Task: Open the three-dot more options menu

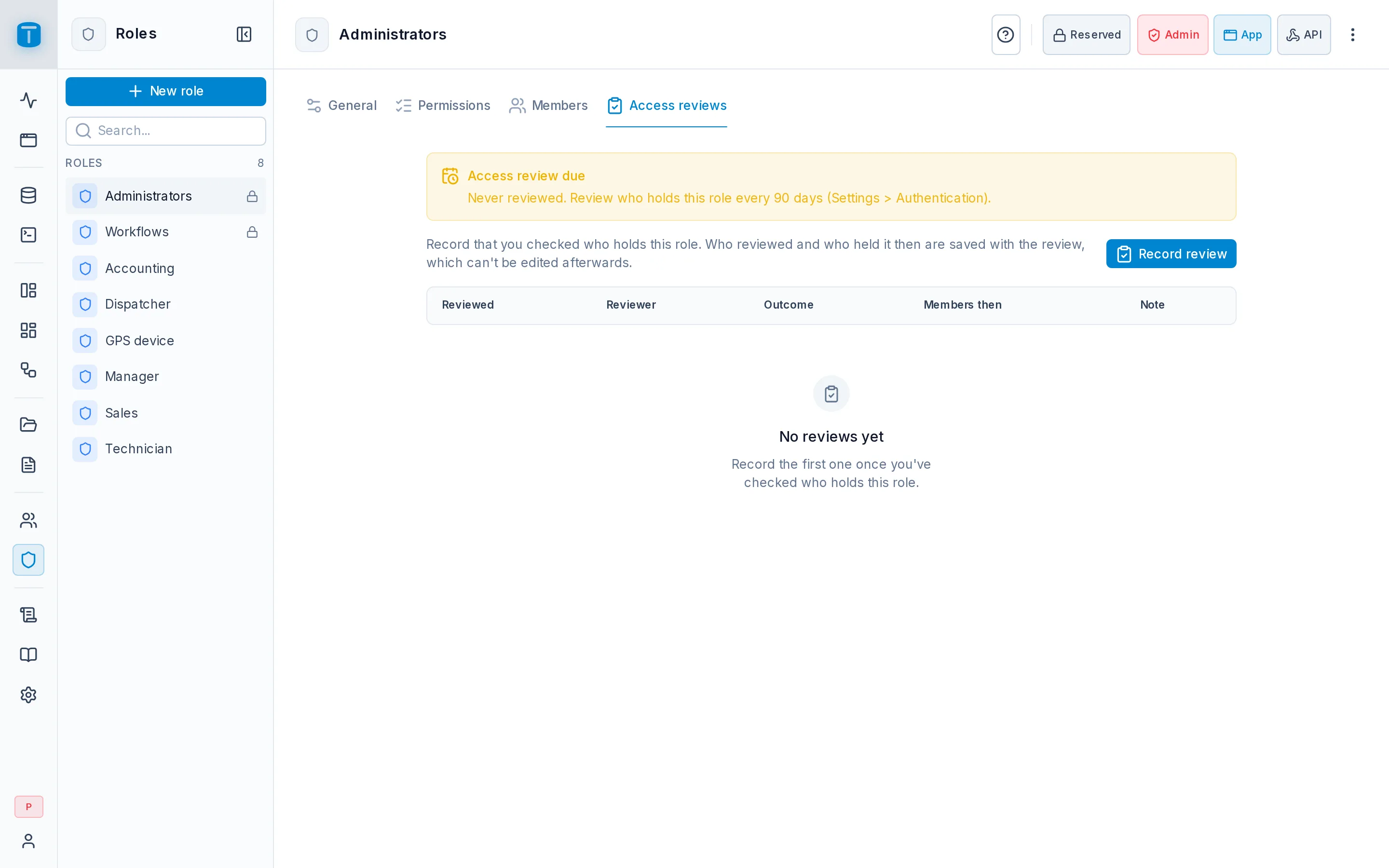Action: [1353, 34]
